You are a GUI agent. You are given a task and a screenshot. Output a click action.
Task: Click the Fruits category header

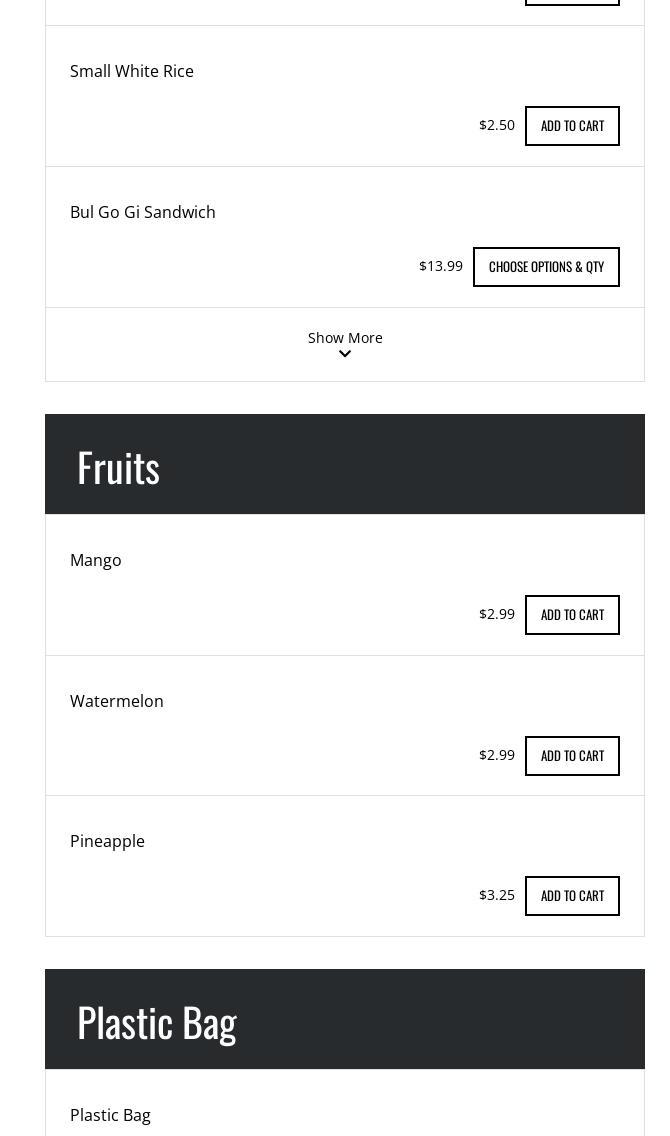click(x=118, y=467)
